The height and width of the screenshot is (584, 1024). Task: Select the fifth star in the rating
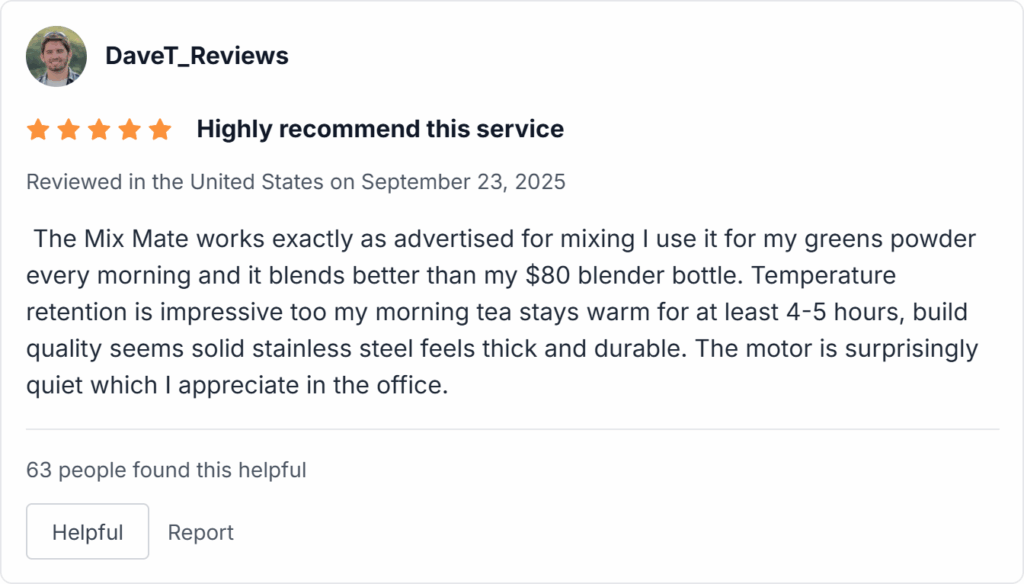click(161, 128)
